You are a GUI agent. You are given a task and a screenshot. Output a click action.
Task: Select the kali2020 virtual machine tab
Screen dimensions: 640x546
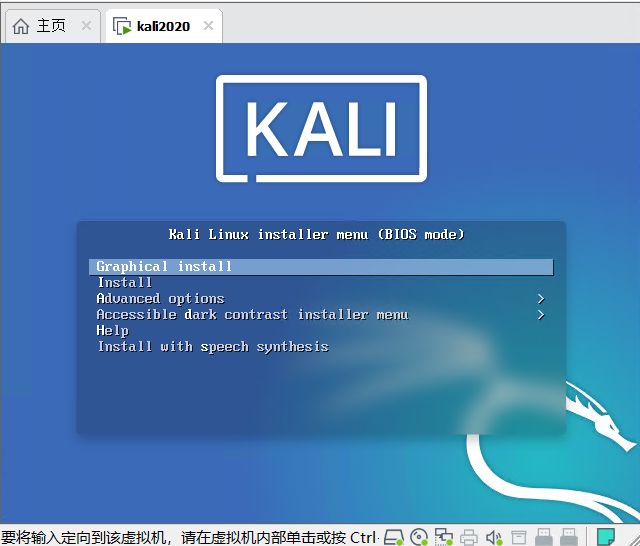pyautogui.click(x=163, y=26)
